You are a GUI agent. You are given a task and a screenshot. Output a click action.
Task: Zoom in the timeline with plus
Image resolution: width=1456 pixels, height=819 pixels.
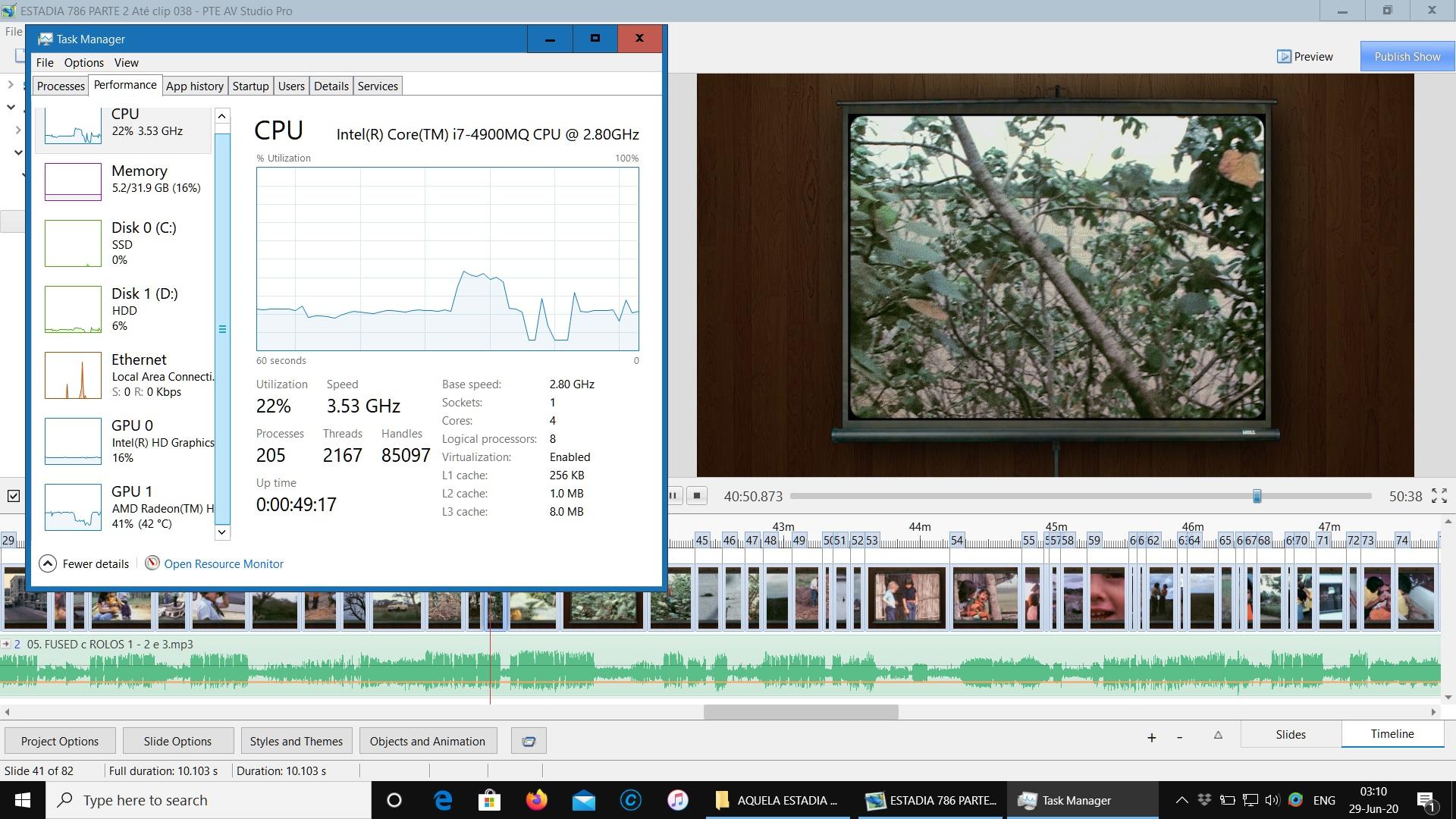point(1151,737)
